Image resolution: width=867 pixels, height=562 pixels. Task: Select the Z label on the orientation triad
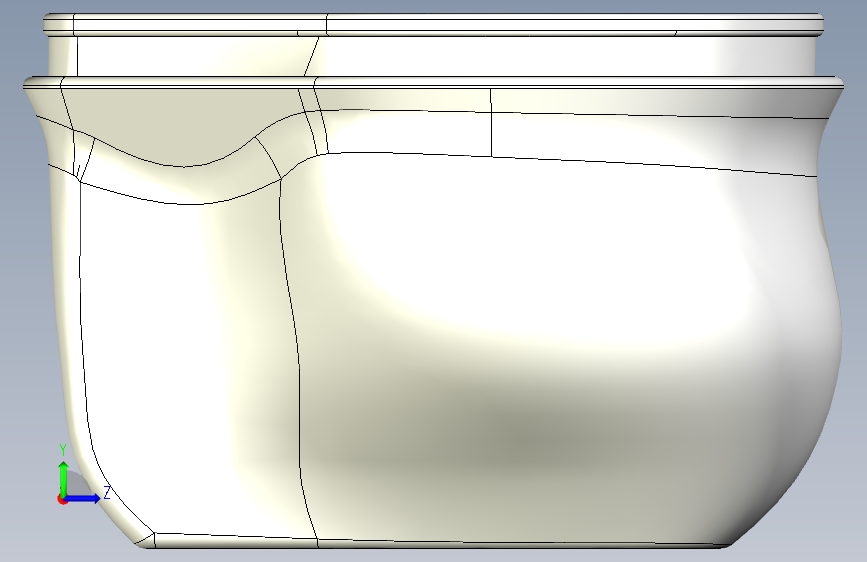[x=107, y=492]
